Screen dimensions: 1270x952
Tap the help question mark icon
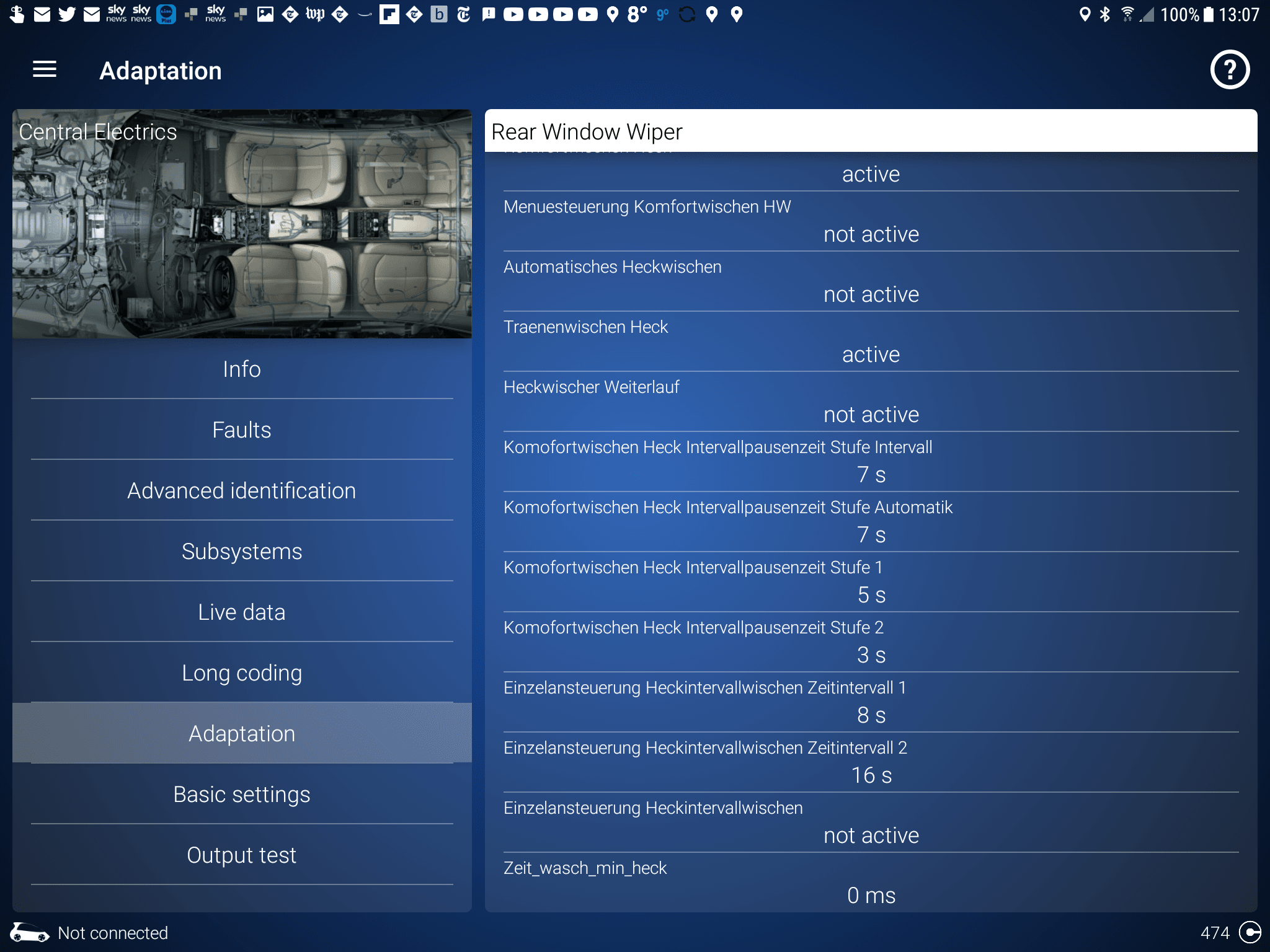[1229, 69]
